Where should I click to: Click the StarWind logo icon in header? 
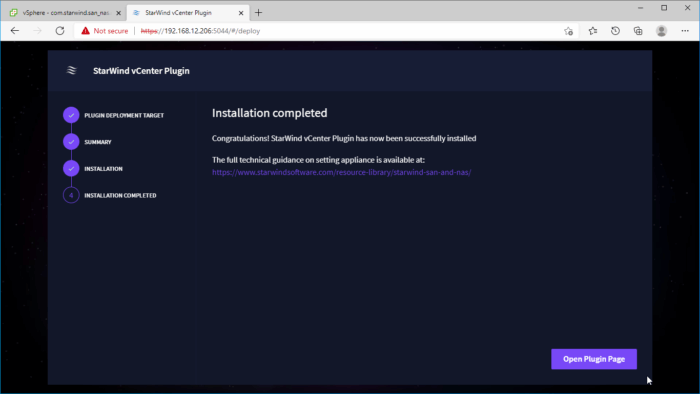tap(71, 71)
